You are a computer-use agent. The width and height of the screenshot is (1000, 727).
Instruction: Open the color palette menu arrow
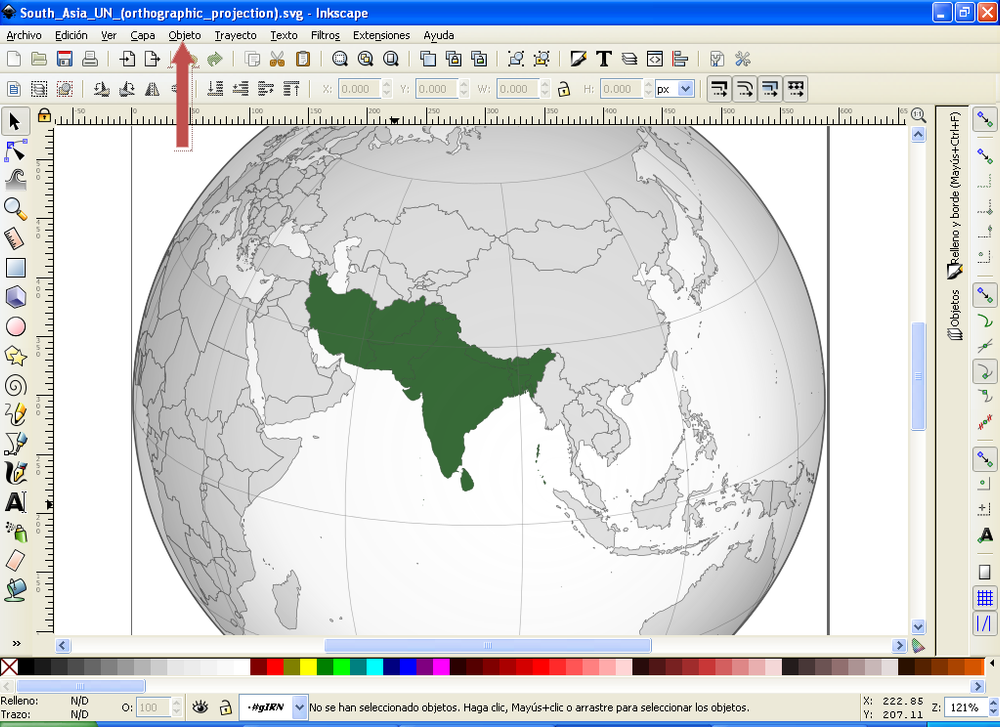(x=992, y=664)
